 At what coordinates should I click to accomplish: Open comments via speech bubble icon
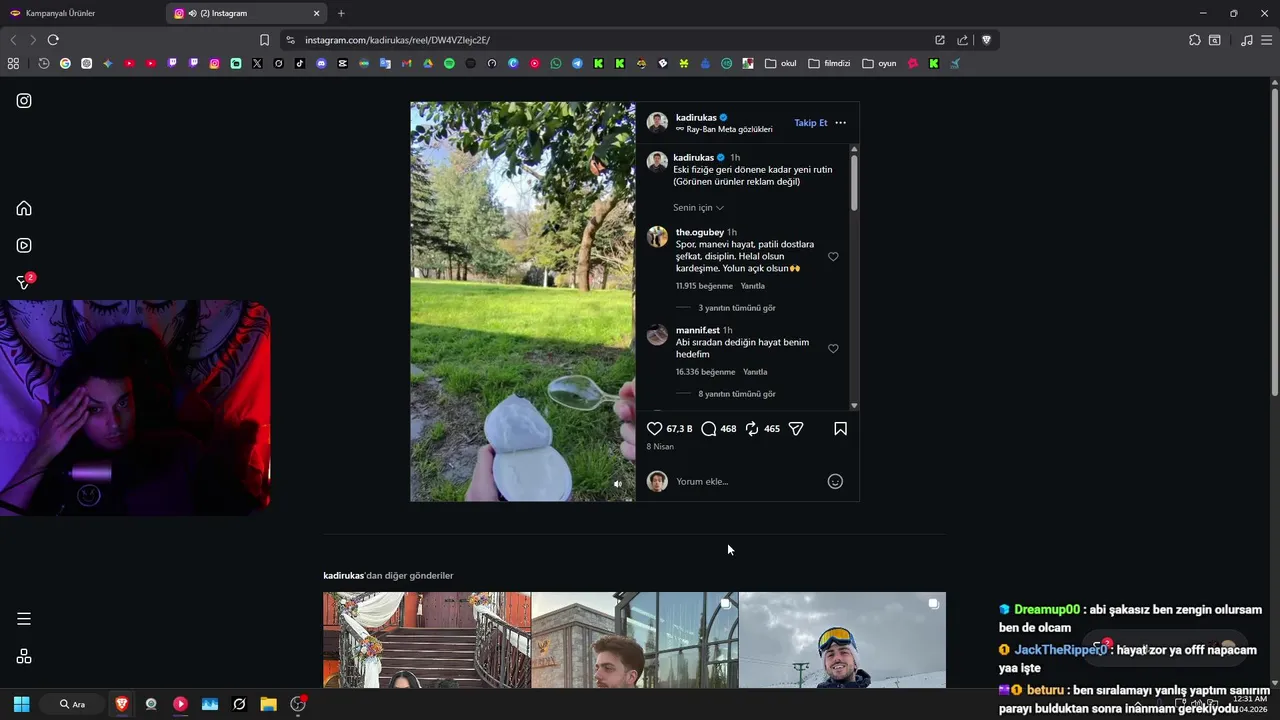[709, 428]
